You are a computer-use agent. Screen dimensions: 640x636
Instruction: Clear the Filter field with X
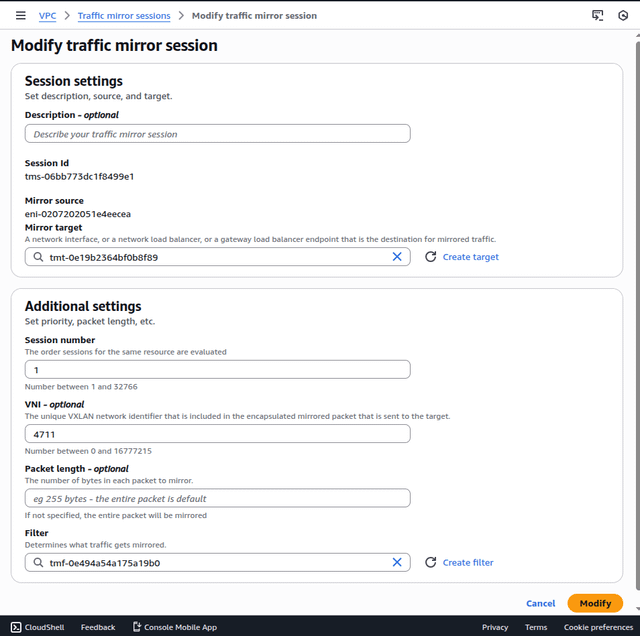397,563
